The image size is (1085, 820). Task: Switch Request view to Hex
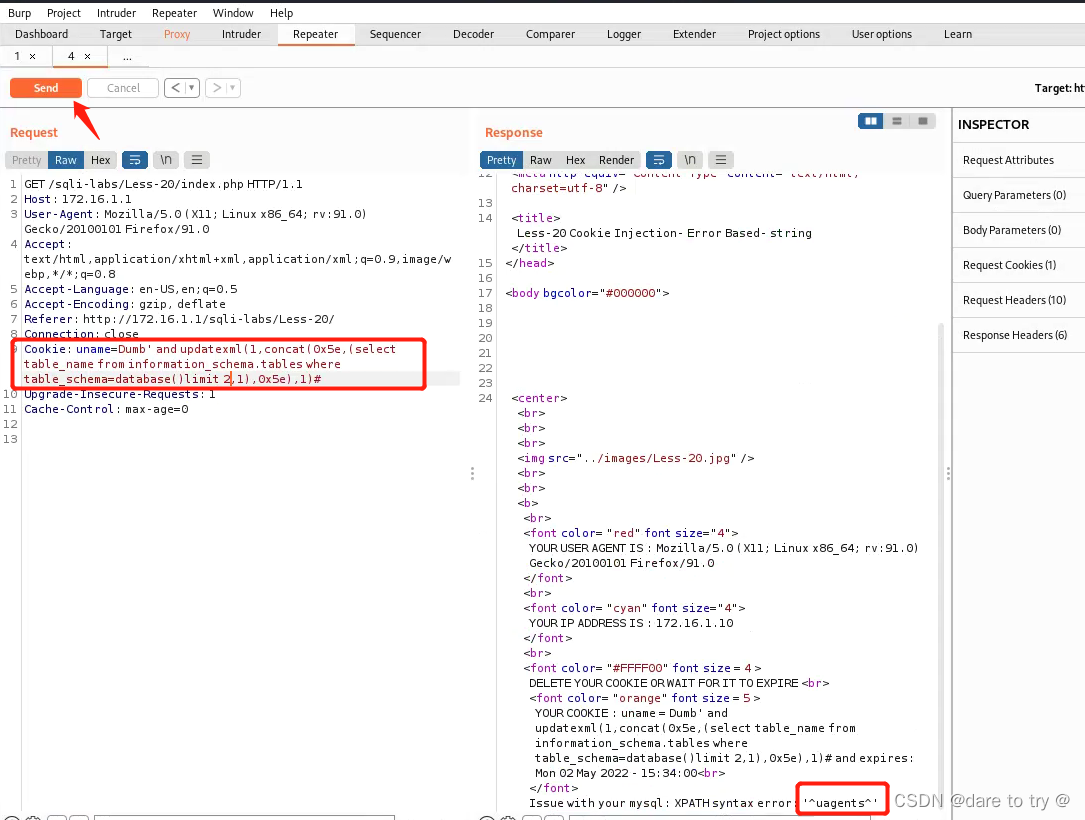(100, 160)
